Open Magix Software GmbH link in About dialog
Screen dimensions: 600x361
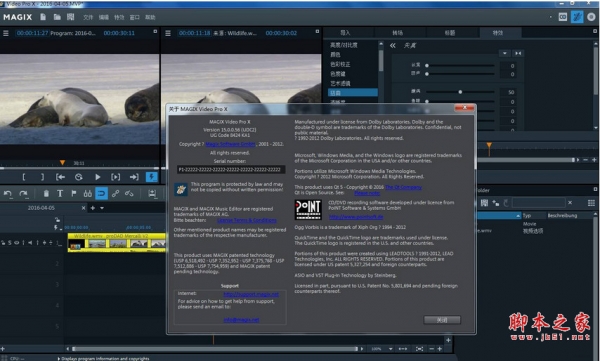point(230,144)
